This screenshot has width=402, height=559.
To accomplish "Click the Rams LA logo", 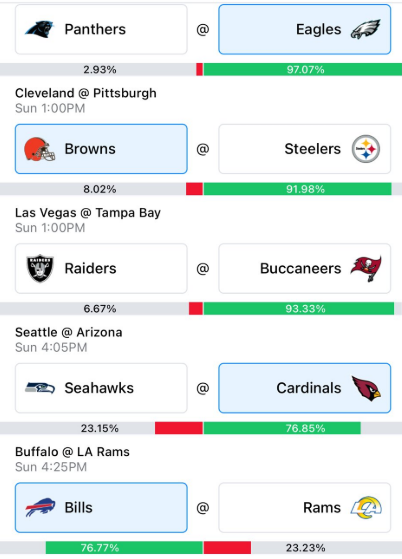I will click(x=366, y=507).
